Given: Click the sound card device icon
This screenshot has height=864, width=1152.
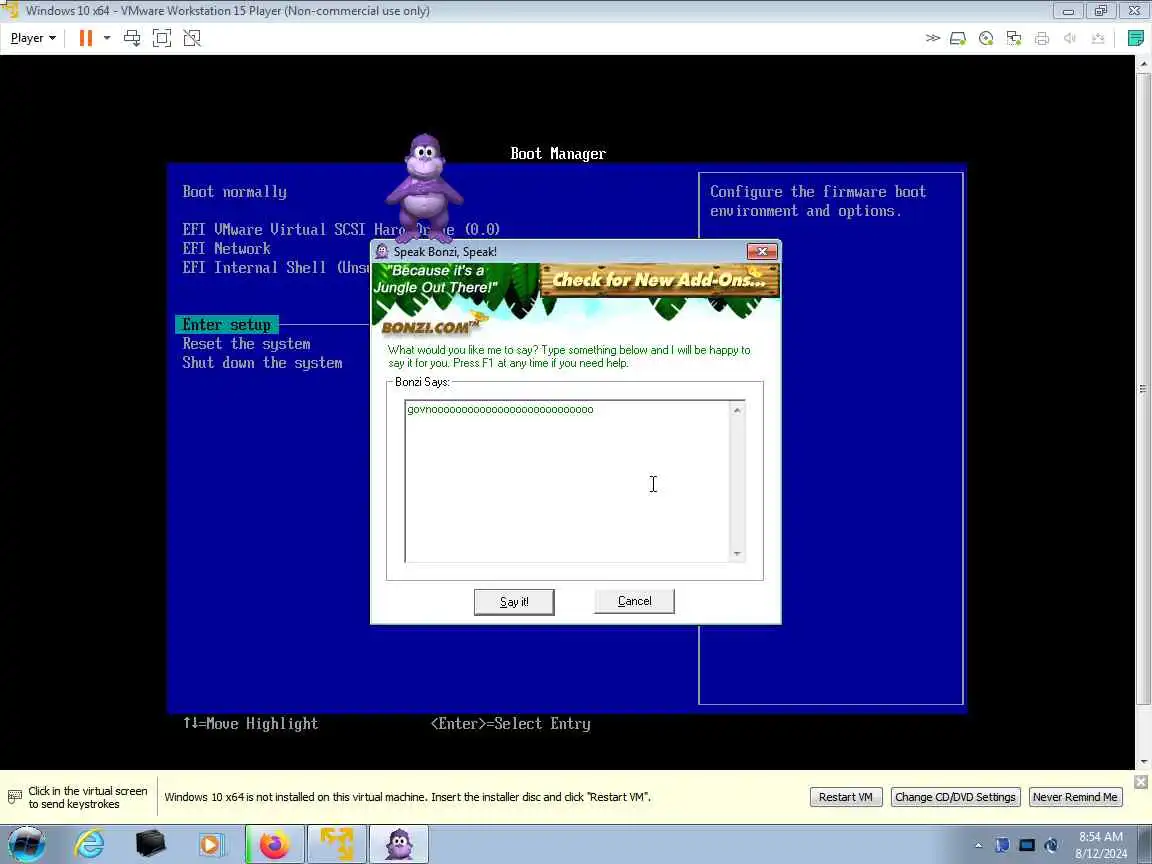Looking at the screenshot, I should pyautogui.click(x=1070, y=38).
